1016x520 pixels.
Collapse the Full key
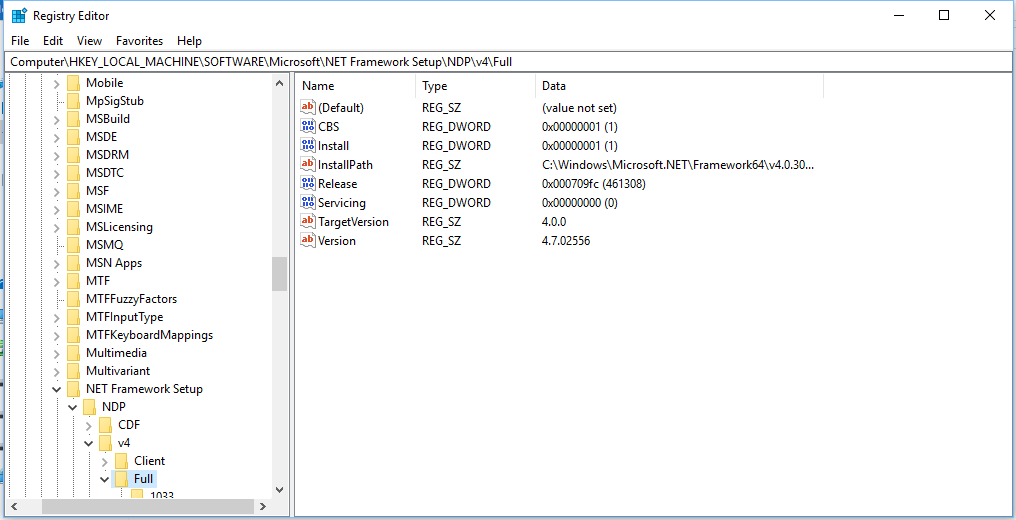click(x=105, y=479)
